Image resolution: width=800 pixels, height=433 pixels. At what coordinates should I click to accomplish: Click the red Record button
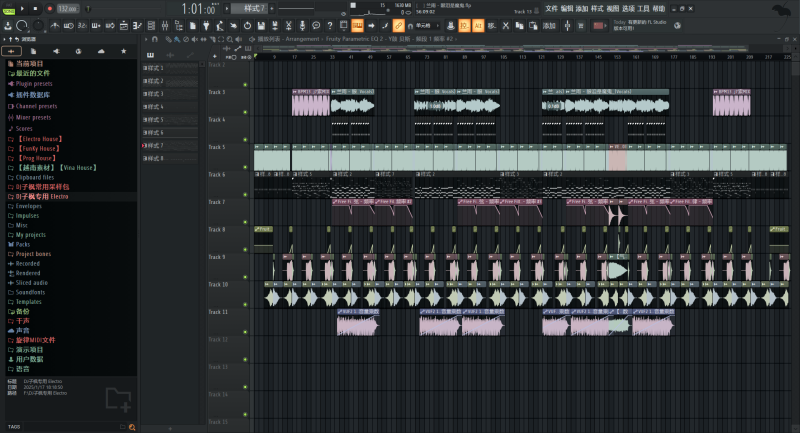coord(48,8)
